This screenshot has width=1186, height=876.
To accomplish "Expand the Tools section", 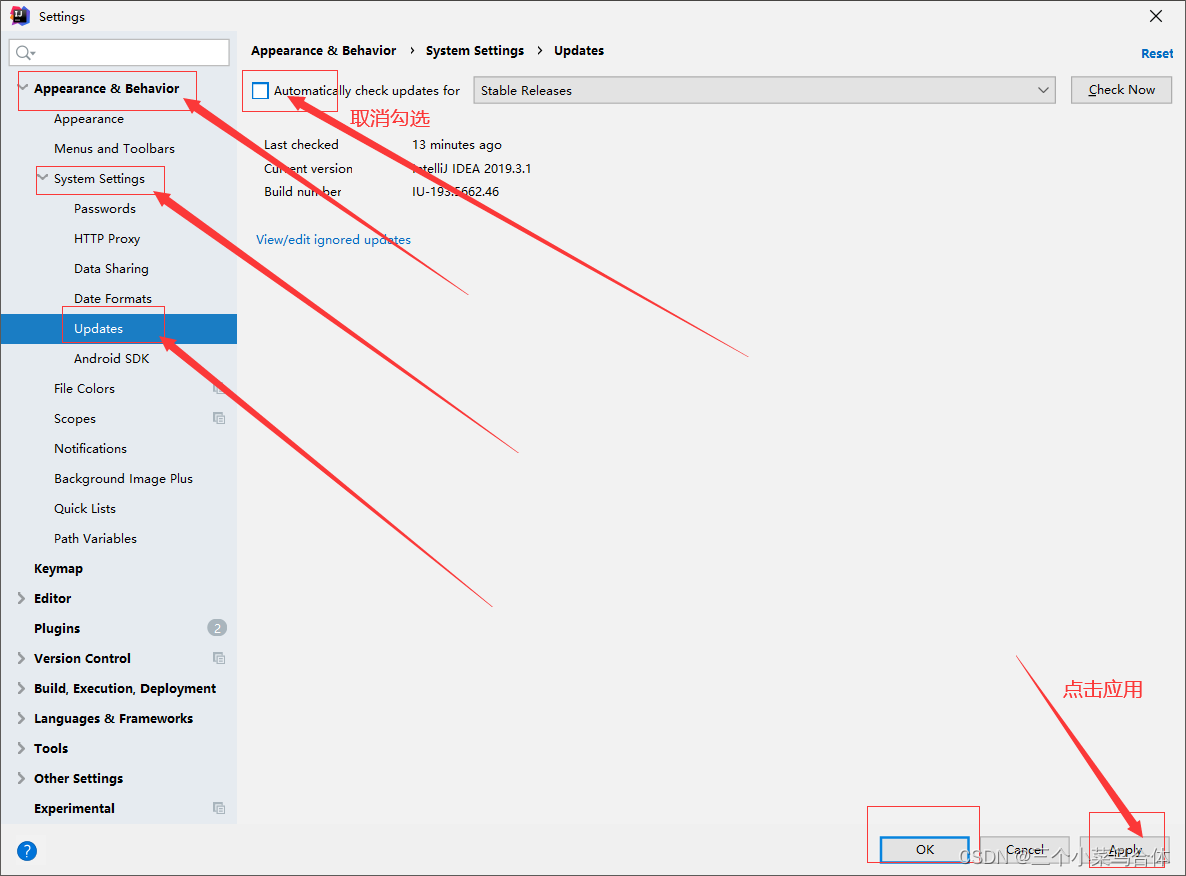I will (21, 748).
